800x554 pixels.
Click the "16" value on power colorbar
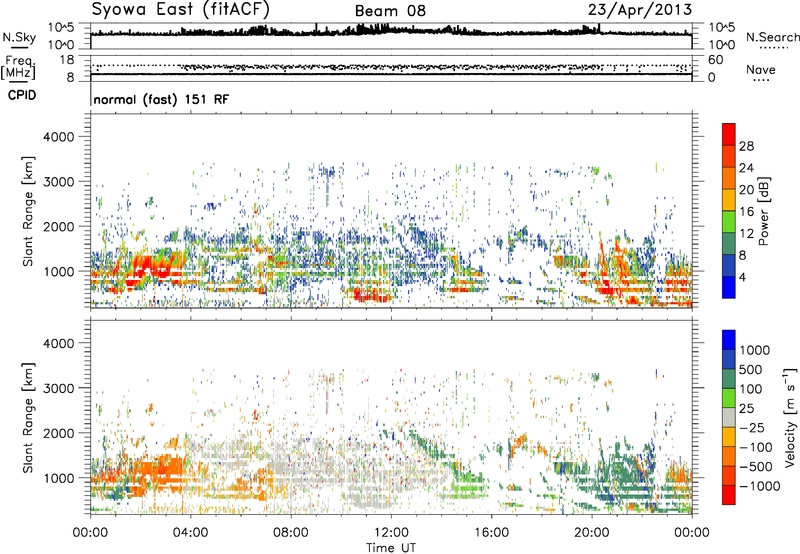click(x=746, y=212)
